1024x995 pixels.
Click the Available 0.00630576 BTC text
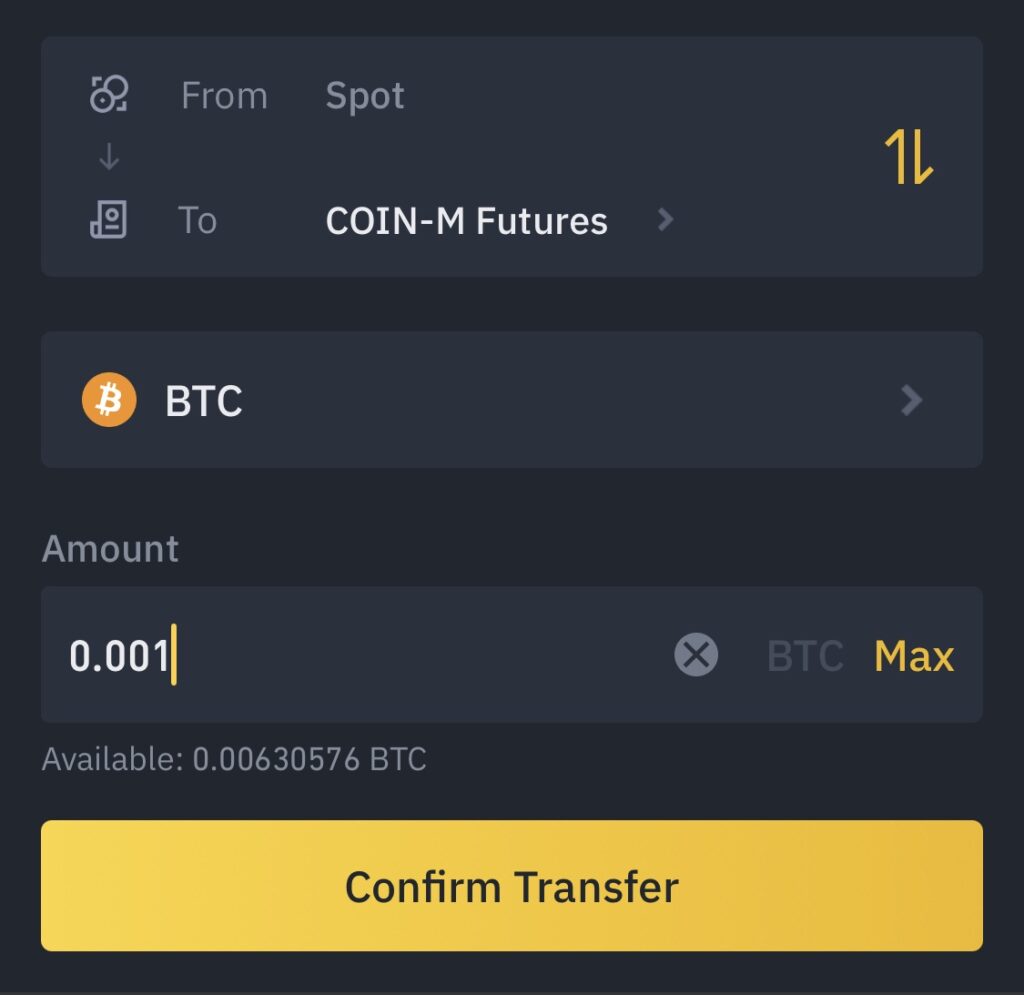coord(234,759)
